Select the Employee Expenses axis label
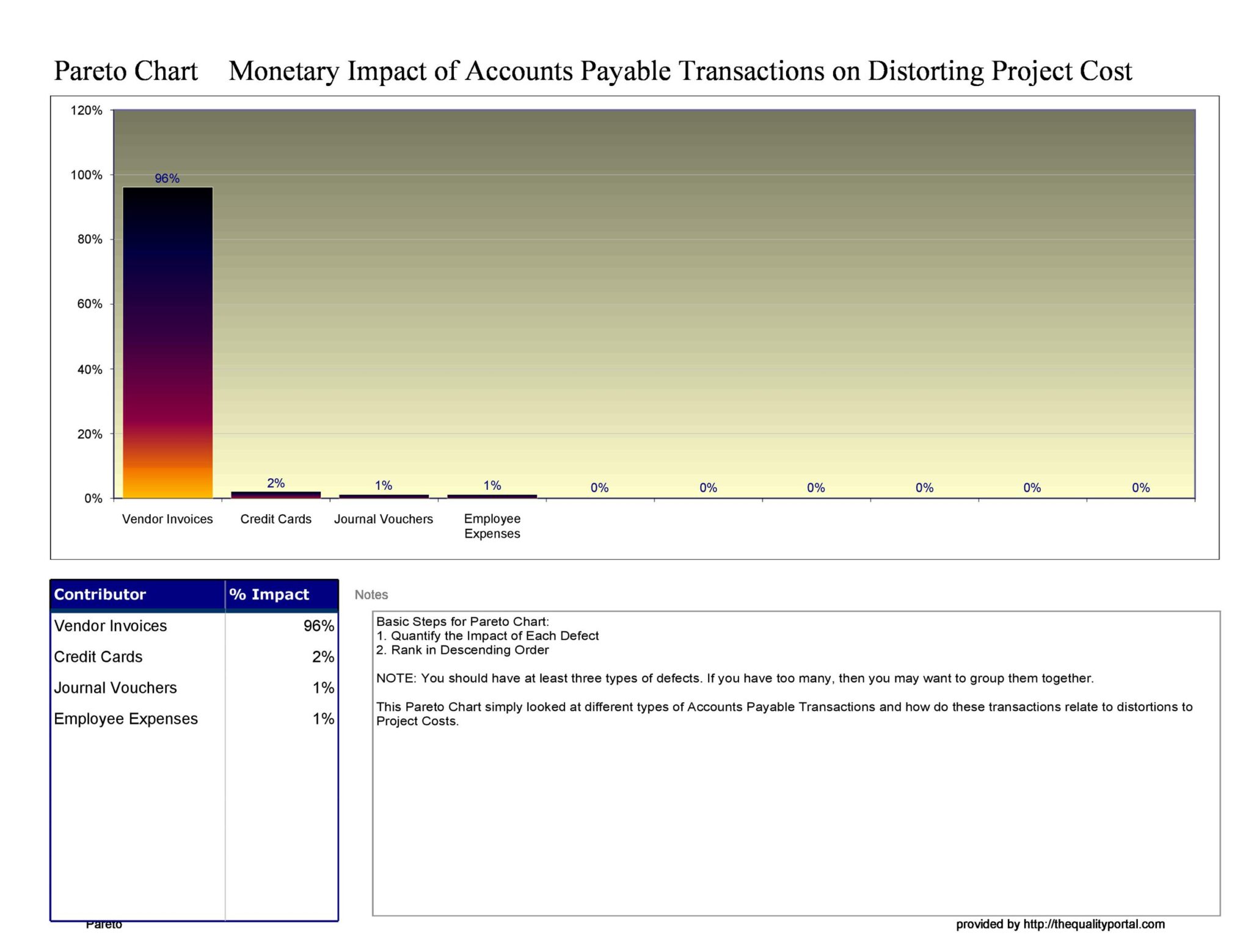The width and height of the screenshot is (1251, 952). [x=492, y=526]
